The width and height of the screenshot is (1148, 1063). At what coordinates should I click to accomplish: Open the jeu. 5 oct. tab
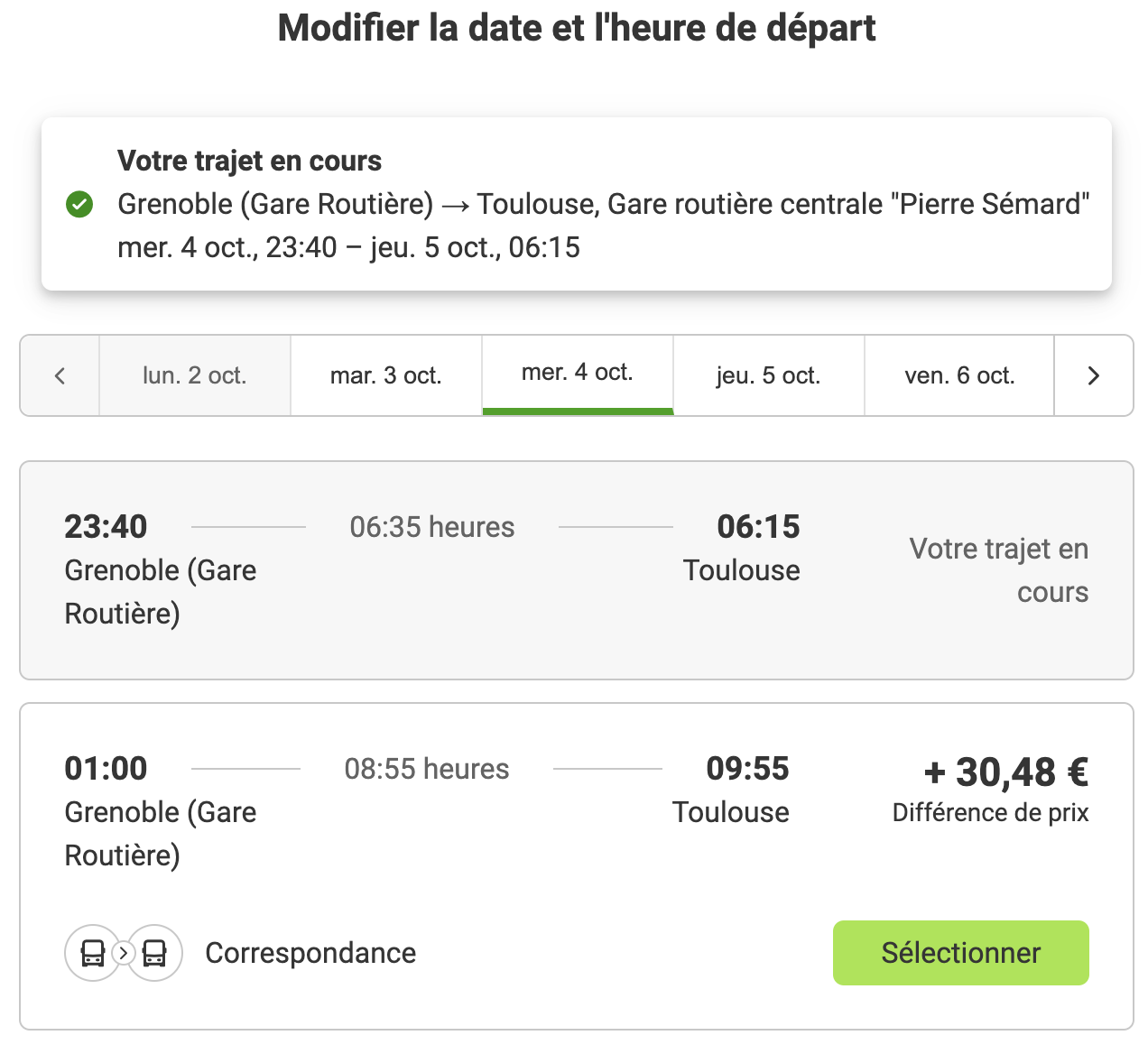[768, 375]
